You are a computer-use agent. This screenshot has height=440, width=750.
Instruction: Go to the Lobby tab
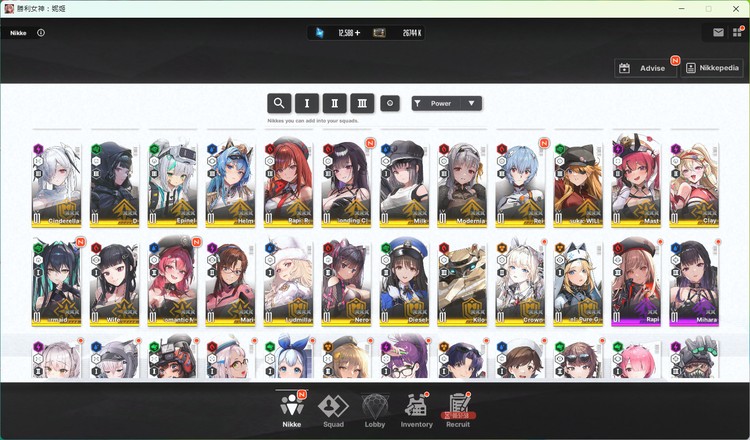coord(375,409)
